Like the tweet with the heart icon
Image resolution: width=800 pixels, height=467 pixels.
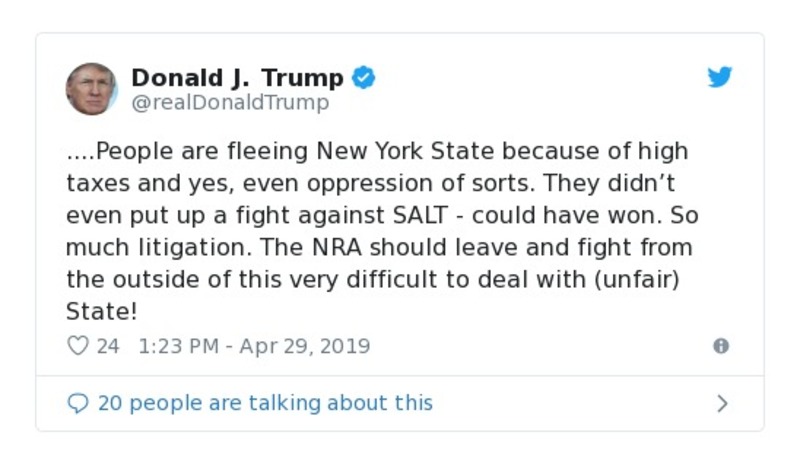click(x=77, y=346)
